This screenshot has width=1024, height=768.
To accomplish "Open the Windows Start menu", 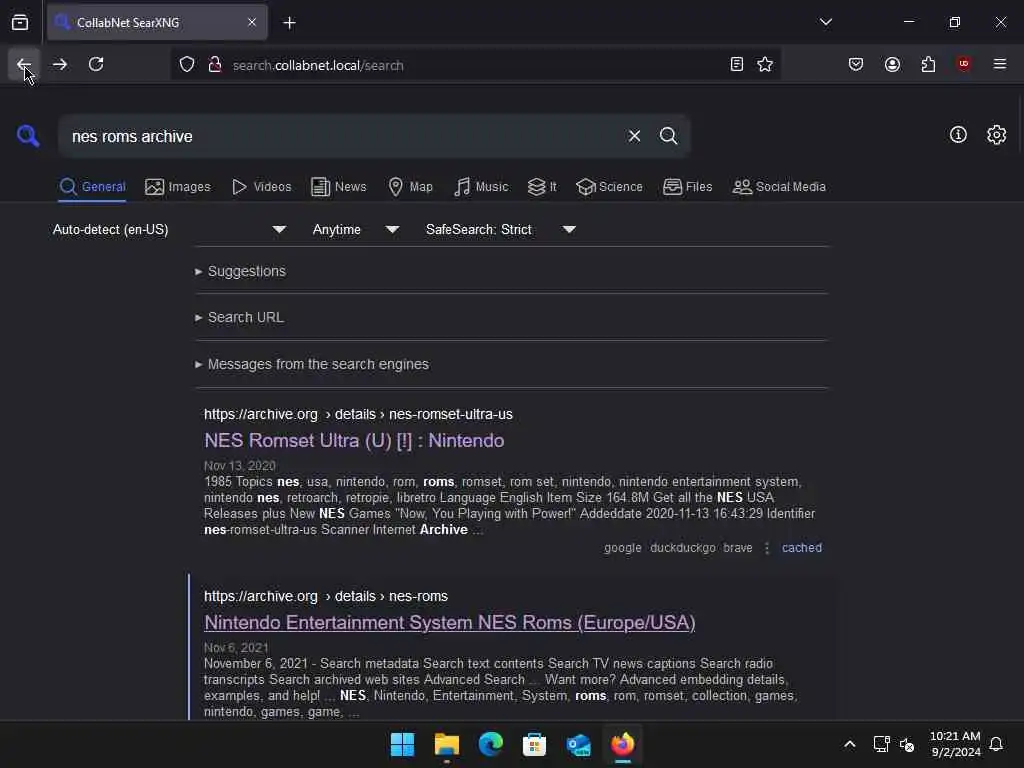I will (x=402, y=744).
